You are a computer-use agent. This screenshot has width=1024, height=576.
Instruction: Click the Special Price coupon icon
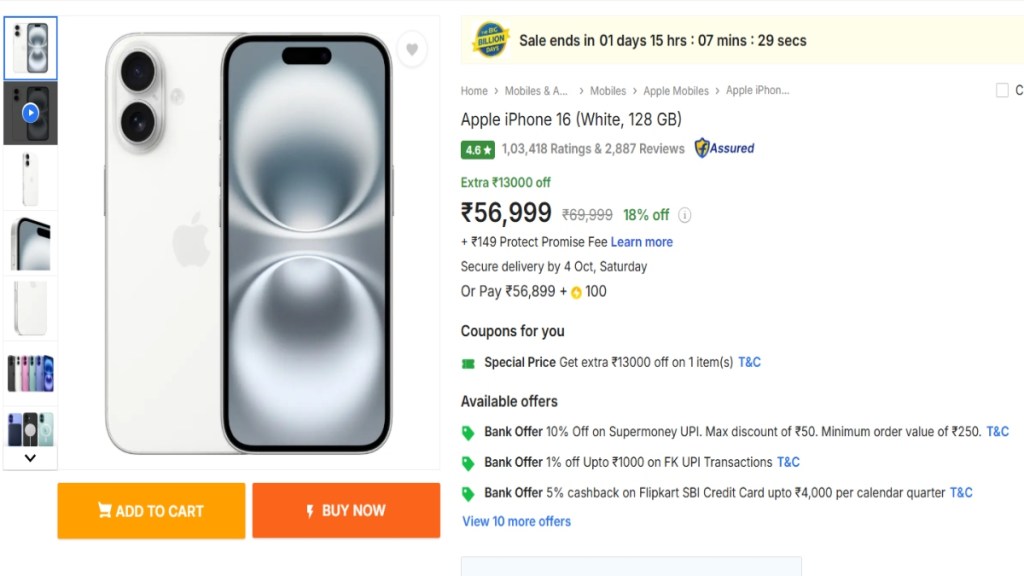[467, 363]
